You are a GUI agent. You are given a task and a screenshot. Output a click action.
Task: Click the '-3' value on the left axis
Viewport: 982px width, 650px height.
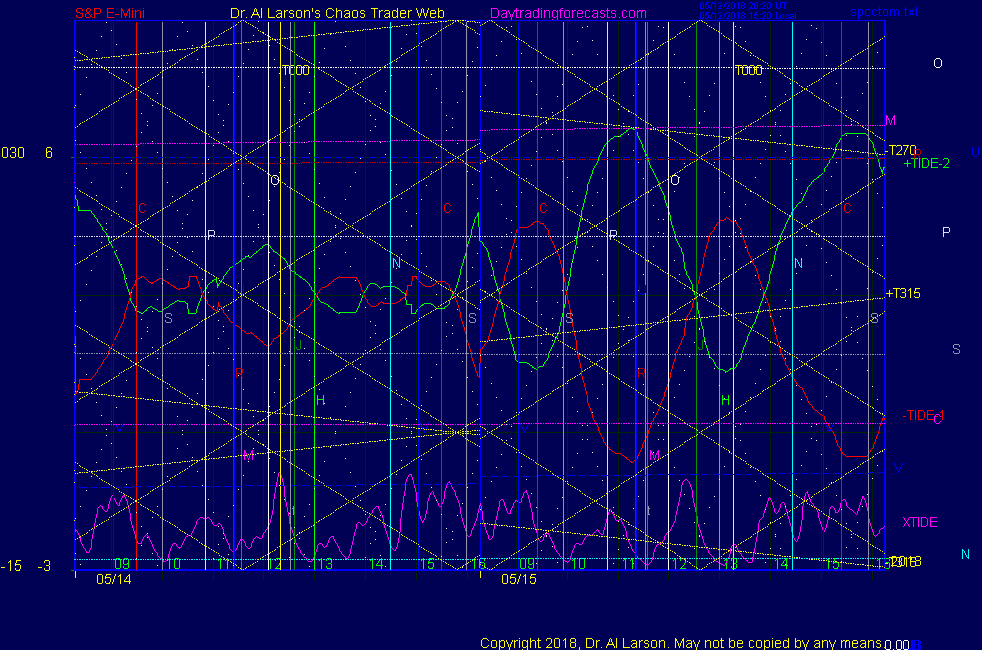point(44,566)
